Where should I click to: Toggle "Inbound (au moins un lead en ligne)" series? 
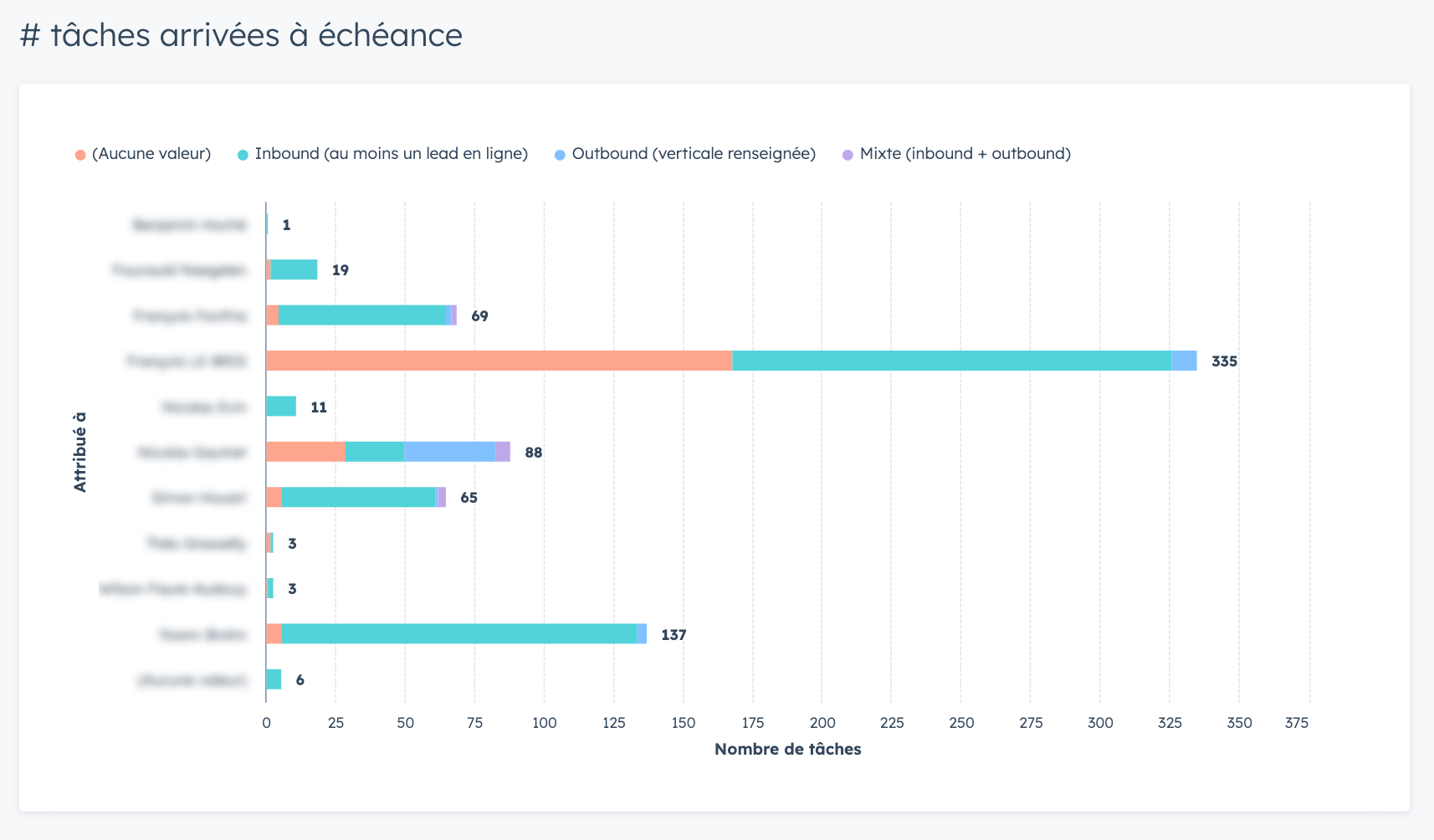tap(391, 154)
